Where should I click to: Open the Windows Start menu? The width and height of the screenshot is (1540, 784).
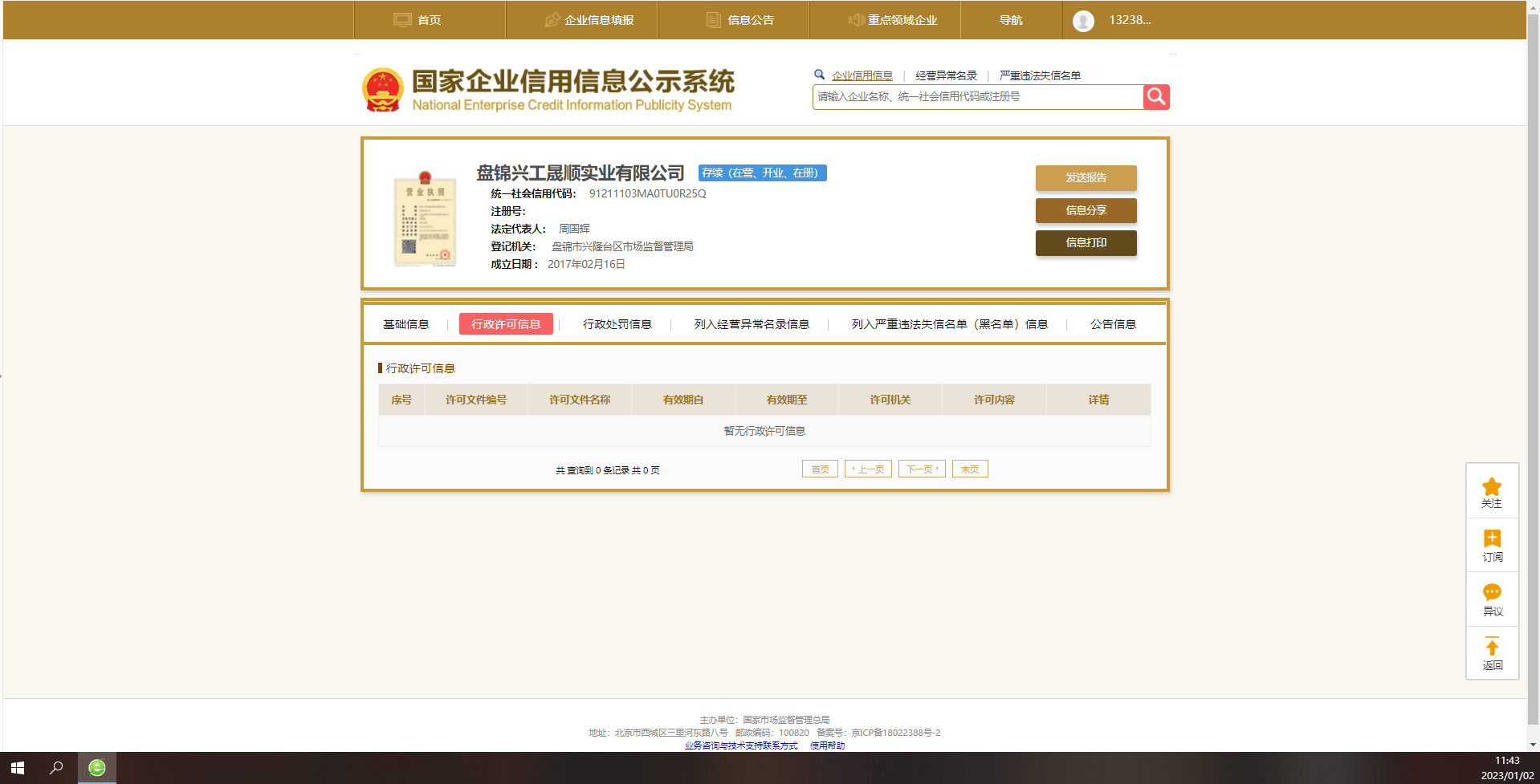18,768
